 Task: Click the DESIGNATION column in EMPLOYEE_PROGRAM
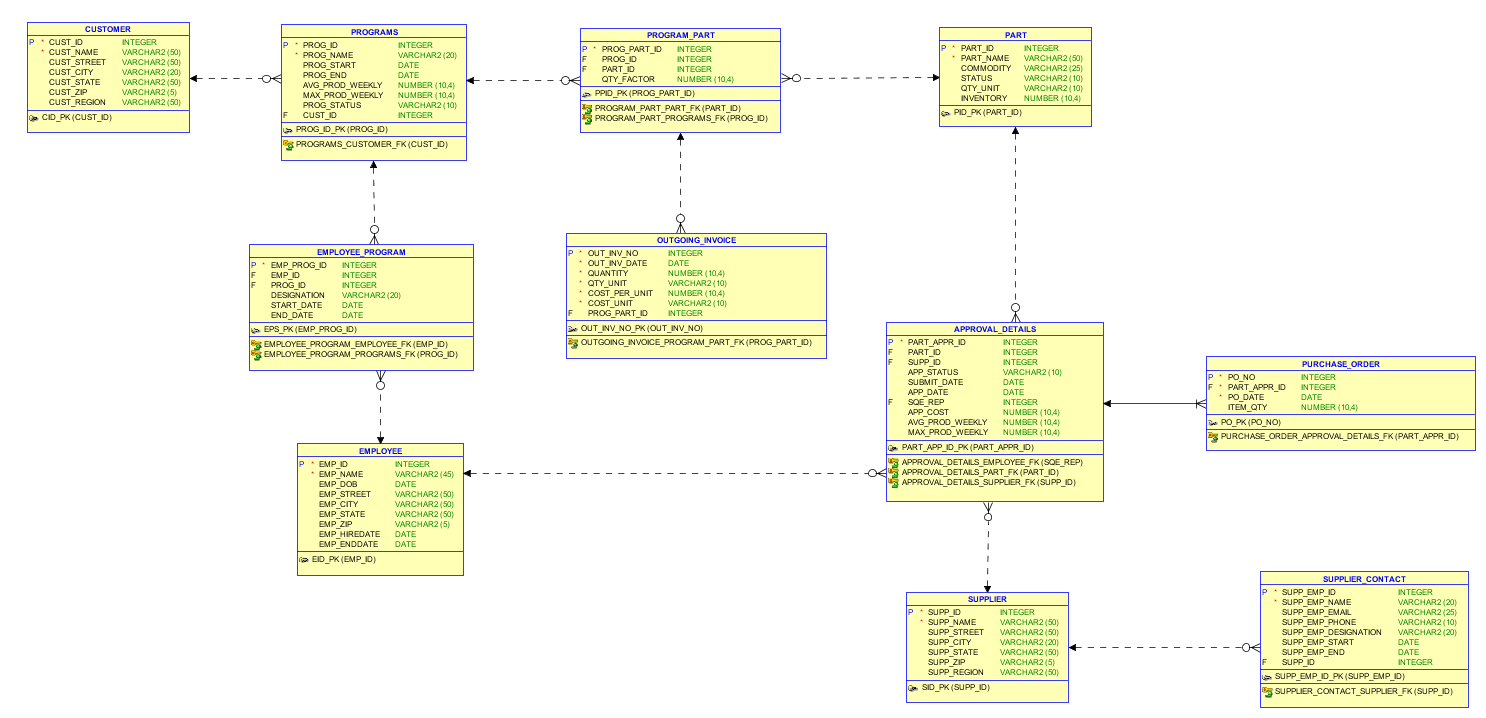297,295
